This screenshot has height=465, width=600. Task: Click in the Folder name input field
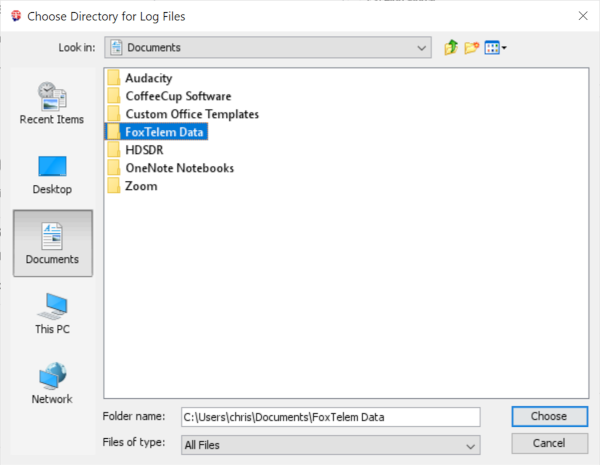pos(331,417)
